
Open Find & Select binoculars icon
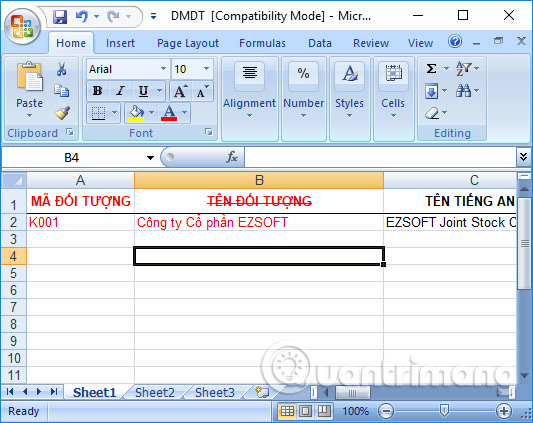tap(464, 91)
